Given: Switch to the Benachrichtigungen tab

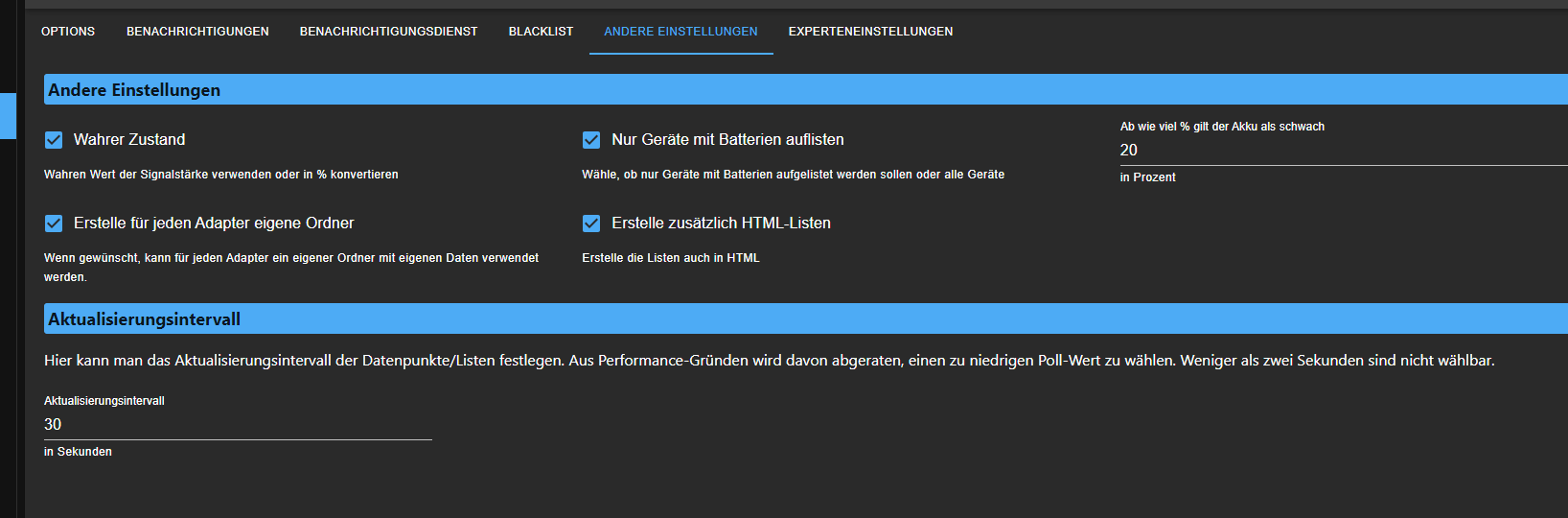Looking at the screenshot, I should [197, 32].
